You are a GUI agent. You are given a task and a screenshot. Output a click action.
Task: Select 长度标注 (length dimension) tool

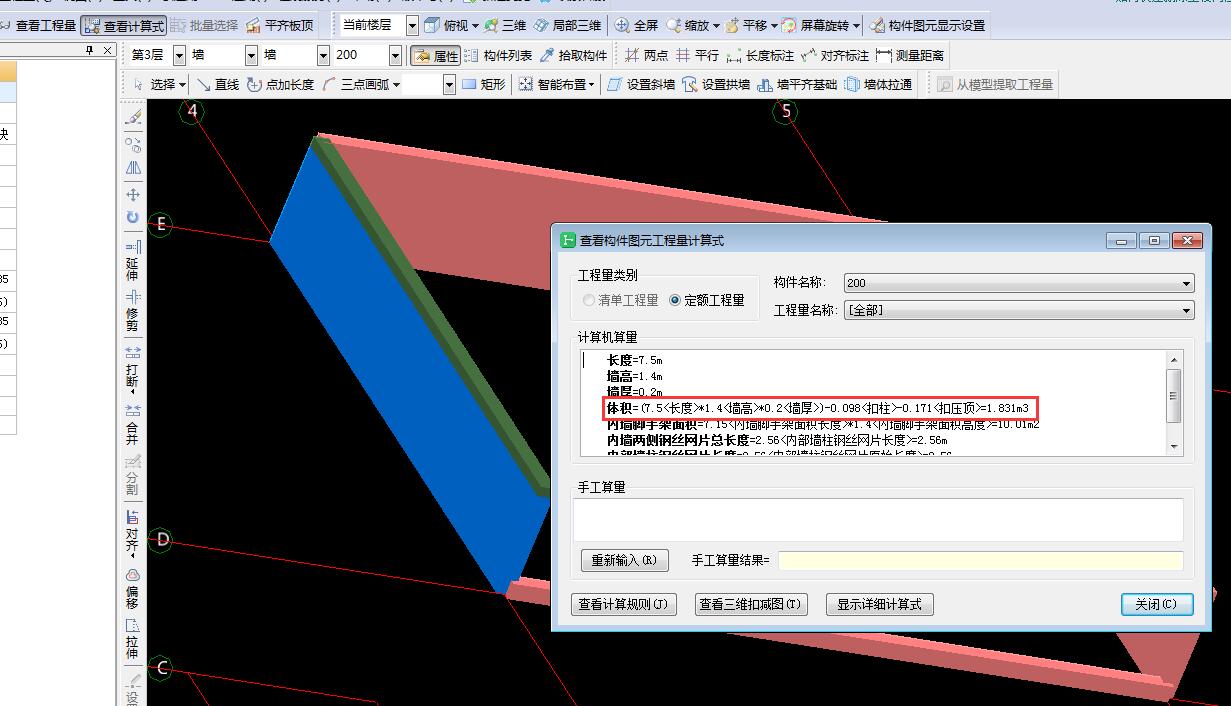pos(760,55)
